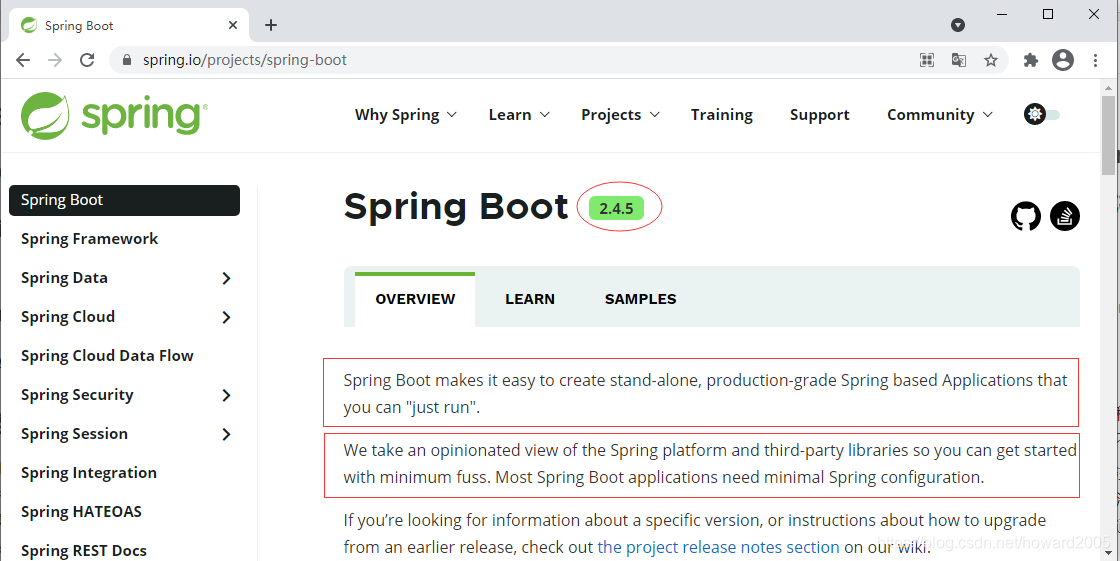Click the QR code icon in address bar
Screen dimensions: 1120x561
pyautogui.click(x=926, y=60)
